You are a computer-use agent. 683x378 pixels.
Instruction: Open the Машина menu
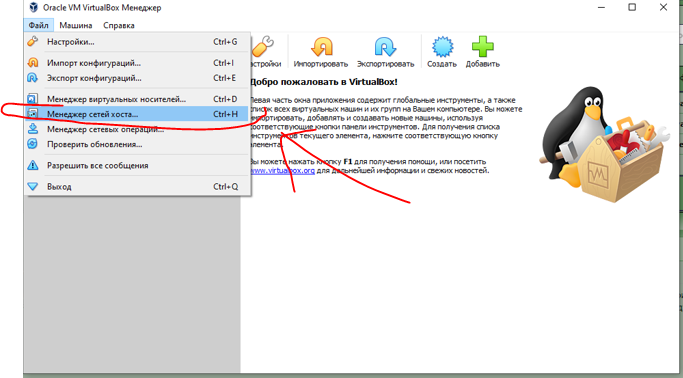(x=76, y=25)
